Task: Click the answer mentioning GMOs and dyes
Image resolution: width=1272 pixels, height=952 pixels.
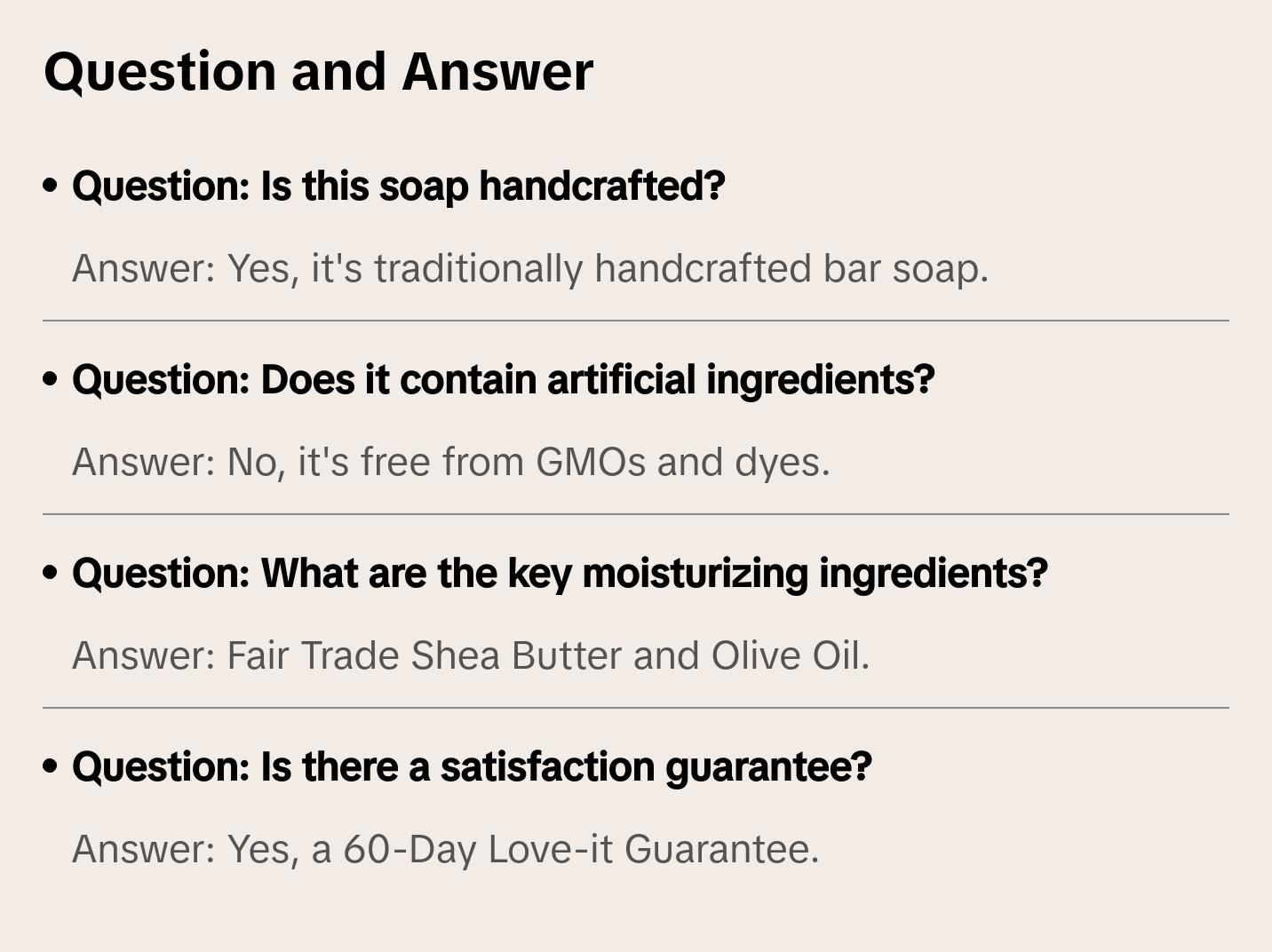Action: coord(450,462)
